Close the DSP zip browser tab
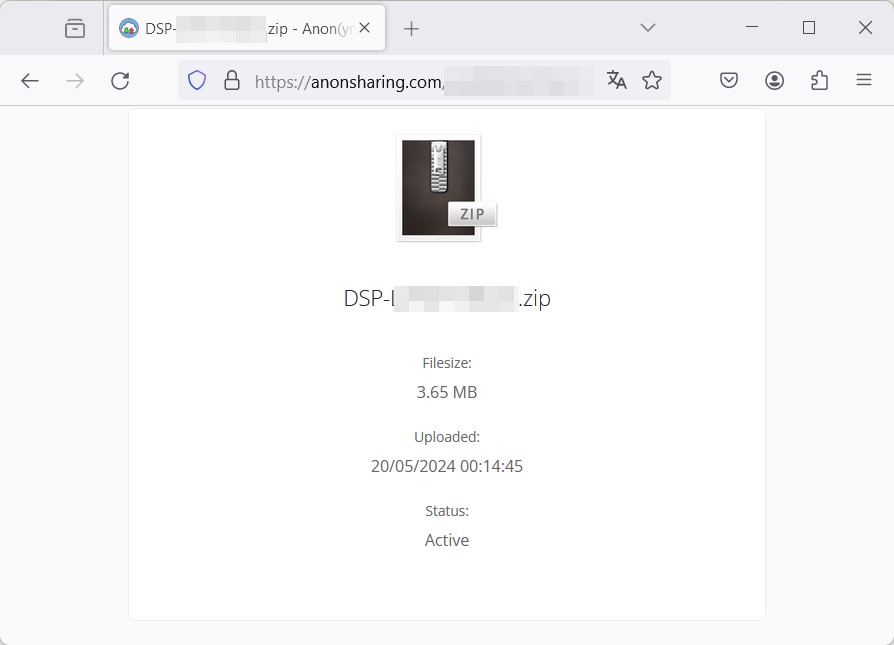Viewport: 894px width, 645px height. (x=365, y=28)
